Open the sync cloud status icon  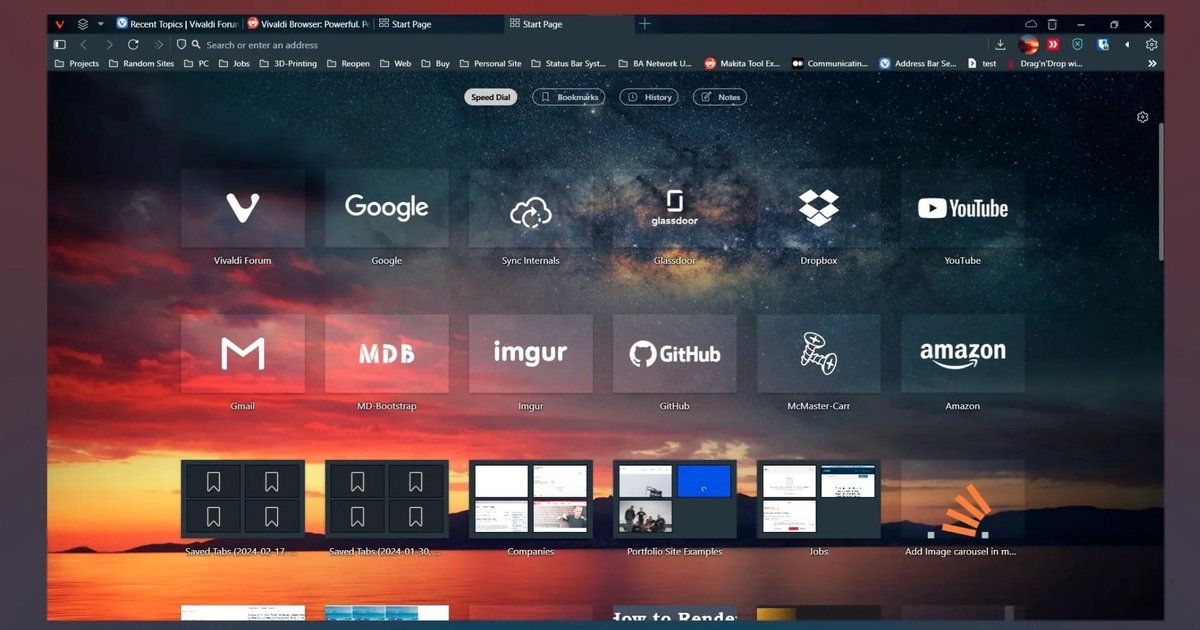[x=1031, y=24]
